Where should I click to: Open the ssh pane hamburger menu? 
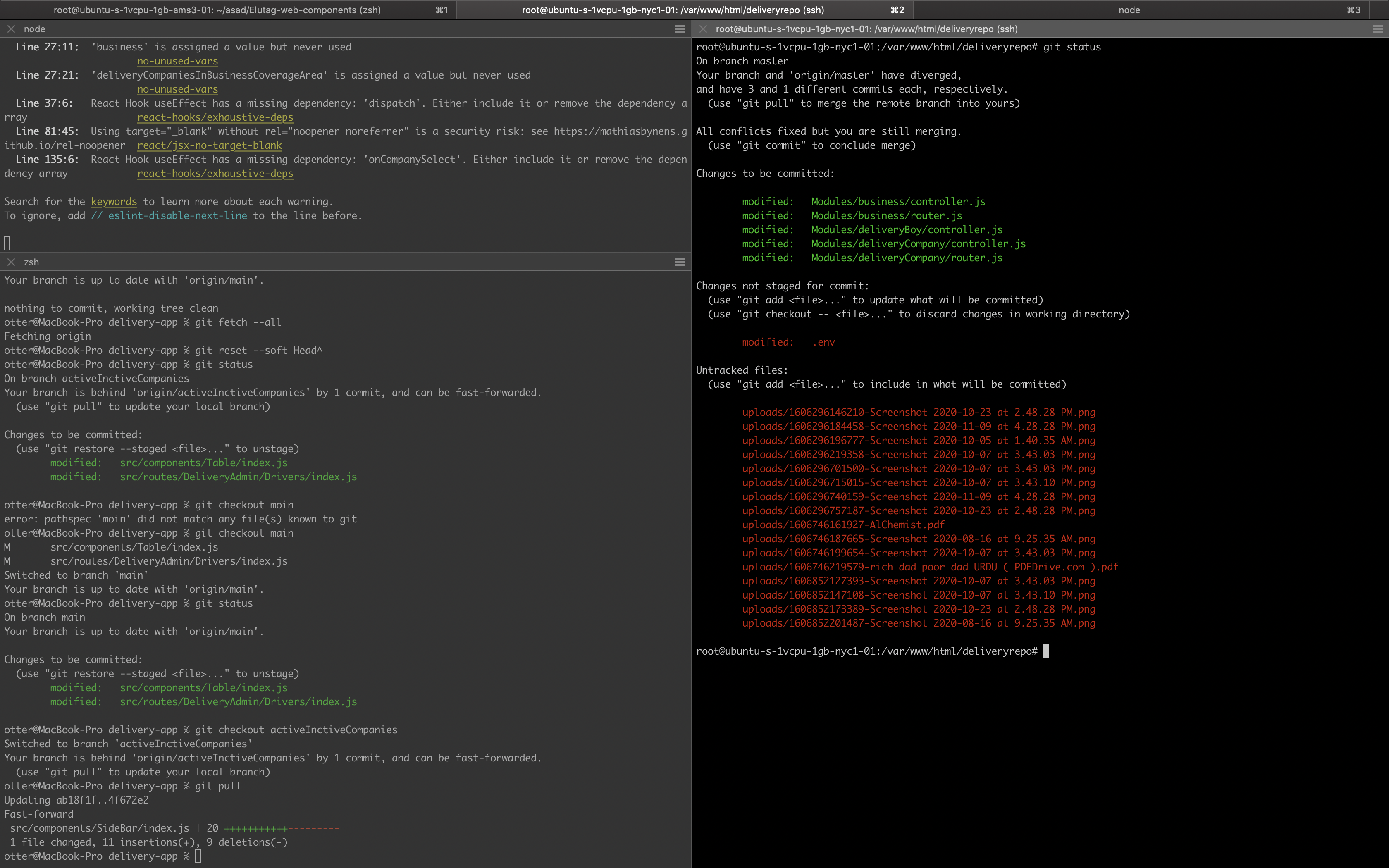[1378, 29]
